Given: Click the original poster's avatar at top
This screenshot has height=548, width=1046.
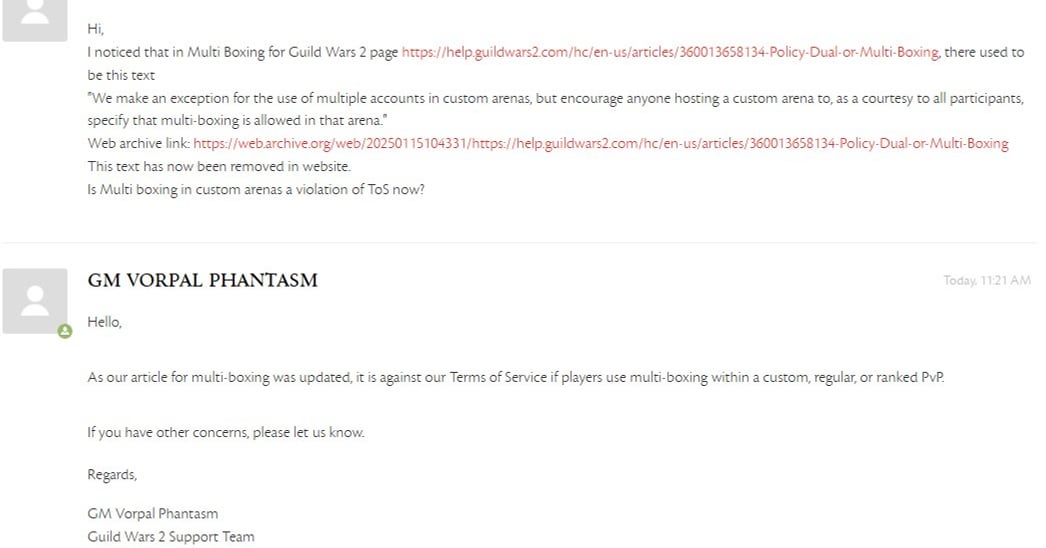Looking at the screenshot, I should (35, 21).
